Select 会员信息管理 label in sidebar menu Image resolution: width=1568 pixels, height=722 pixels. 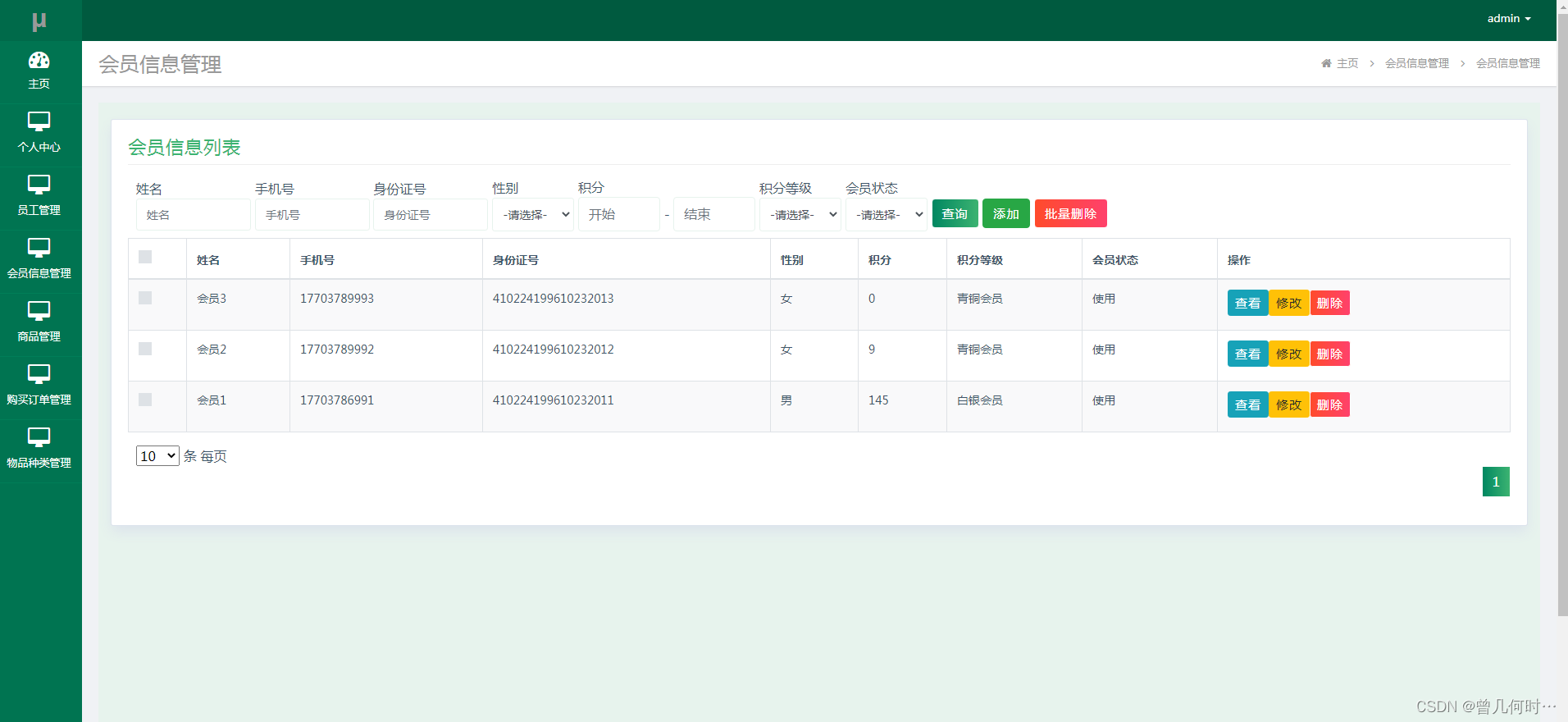pos(39,273)
